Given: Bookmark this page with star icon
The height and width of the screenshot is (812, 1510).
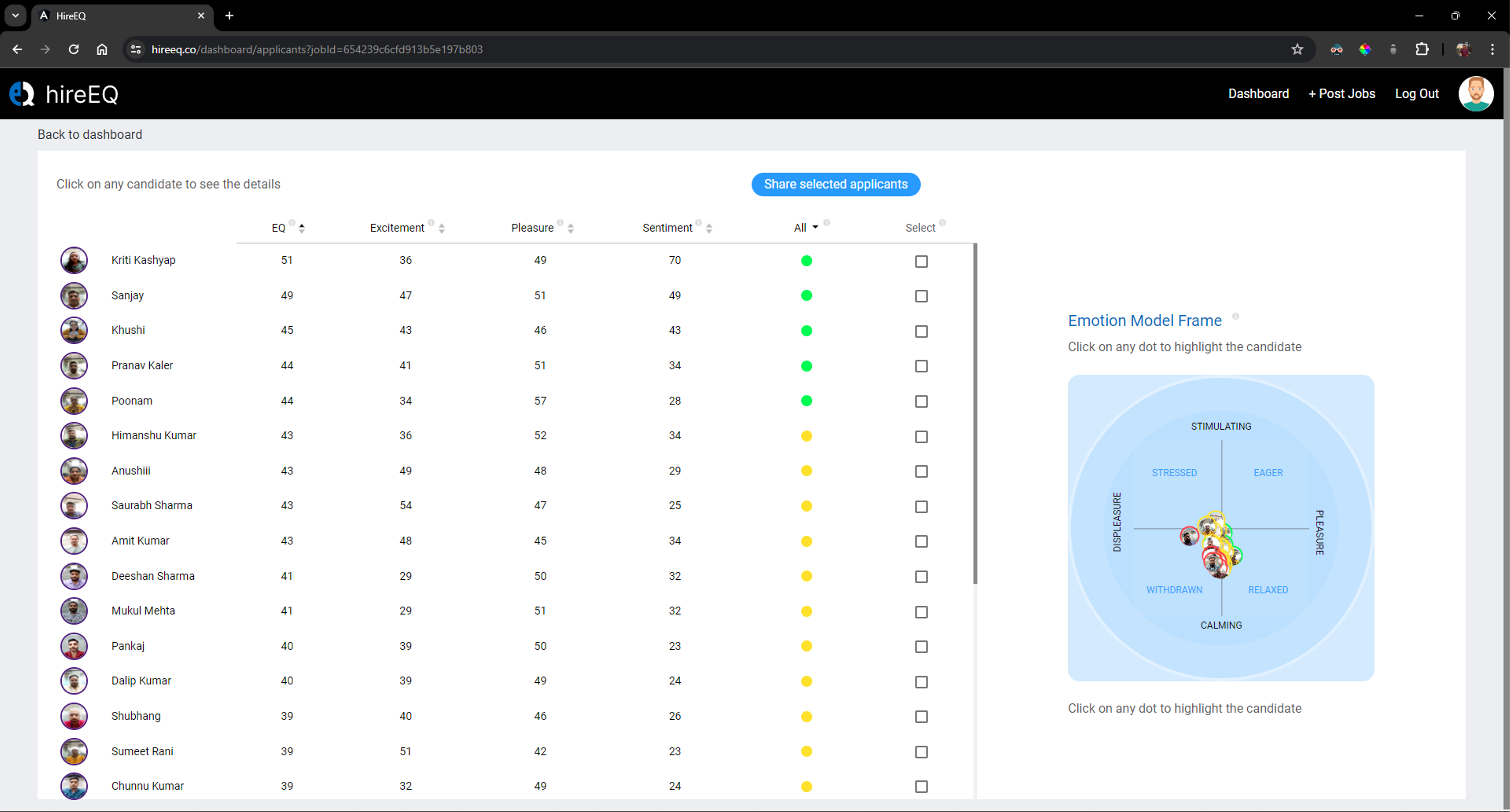Looking at the screenshot, I should [1297, 49].
